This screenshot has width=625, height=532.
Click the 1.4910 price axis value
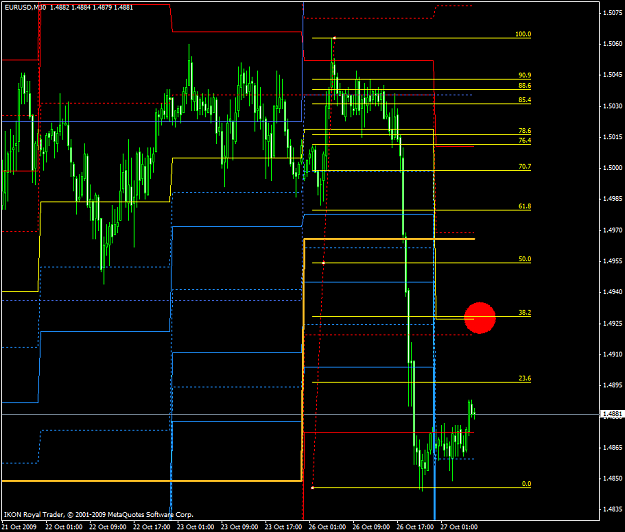[x=612, y=354]
